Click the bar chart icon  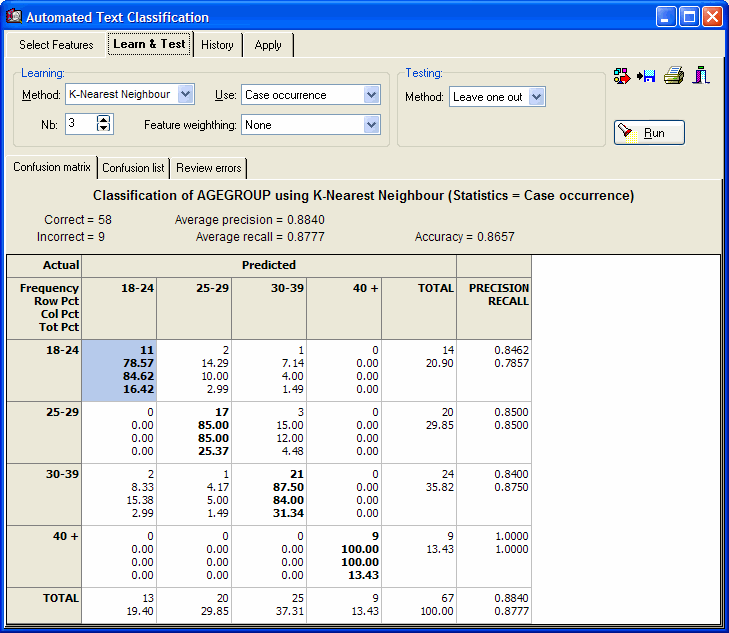(x=701, y=76)
